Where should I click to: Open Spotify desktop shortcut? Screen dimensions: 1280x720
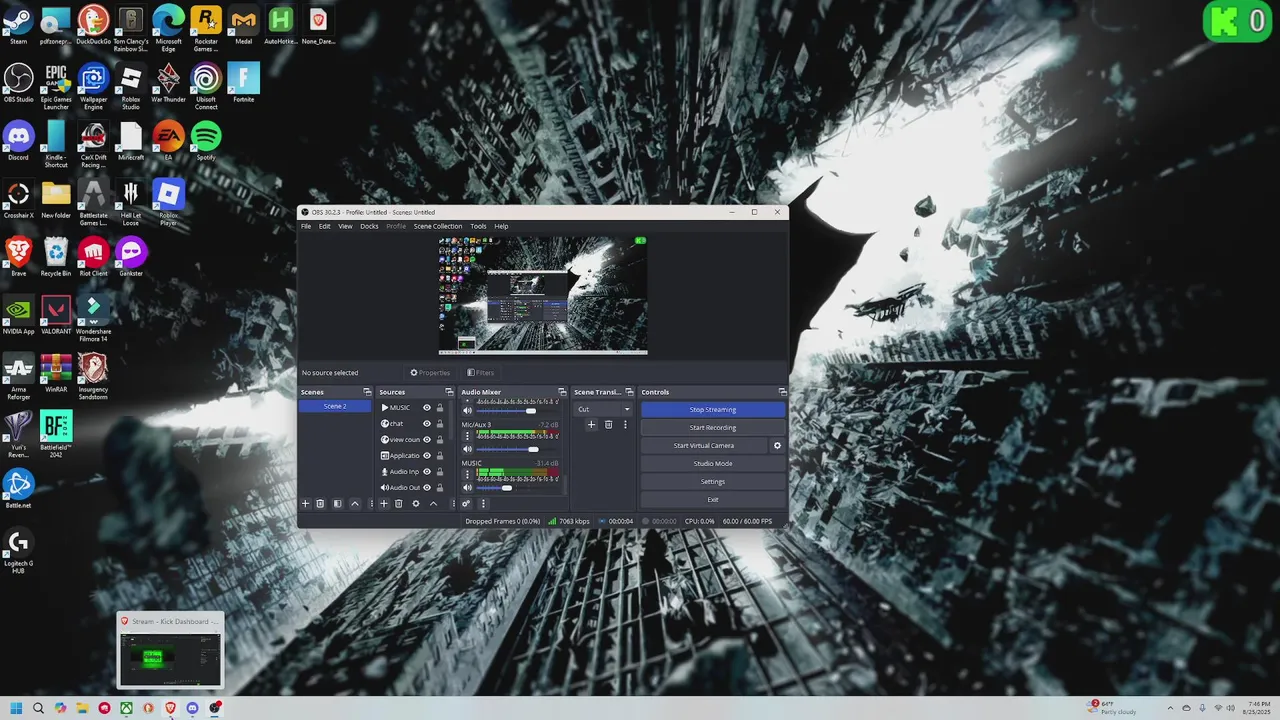coord(206,142)
